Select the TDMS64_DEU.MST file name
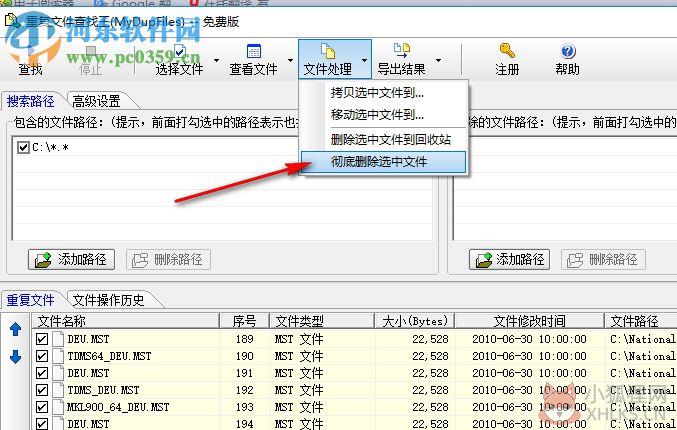The width and height of the screenshot is (677, 430). pyautogui.click(x=109, y=356)
